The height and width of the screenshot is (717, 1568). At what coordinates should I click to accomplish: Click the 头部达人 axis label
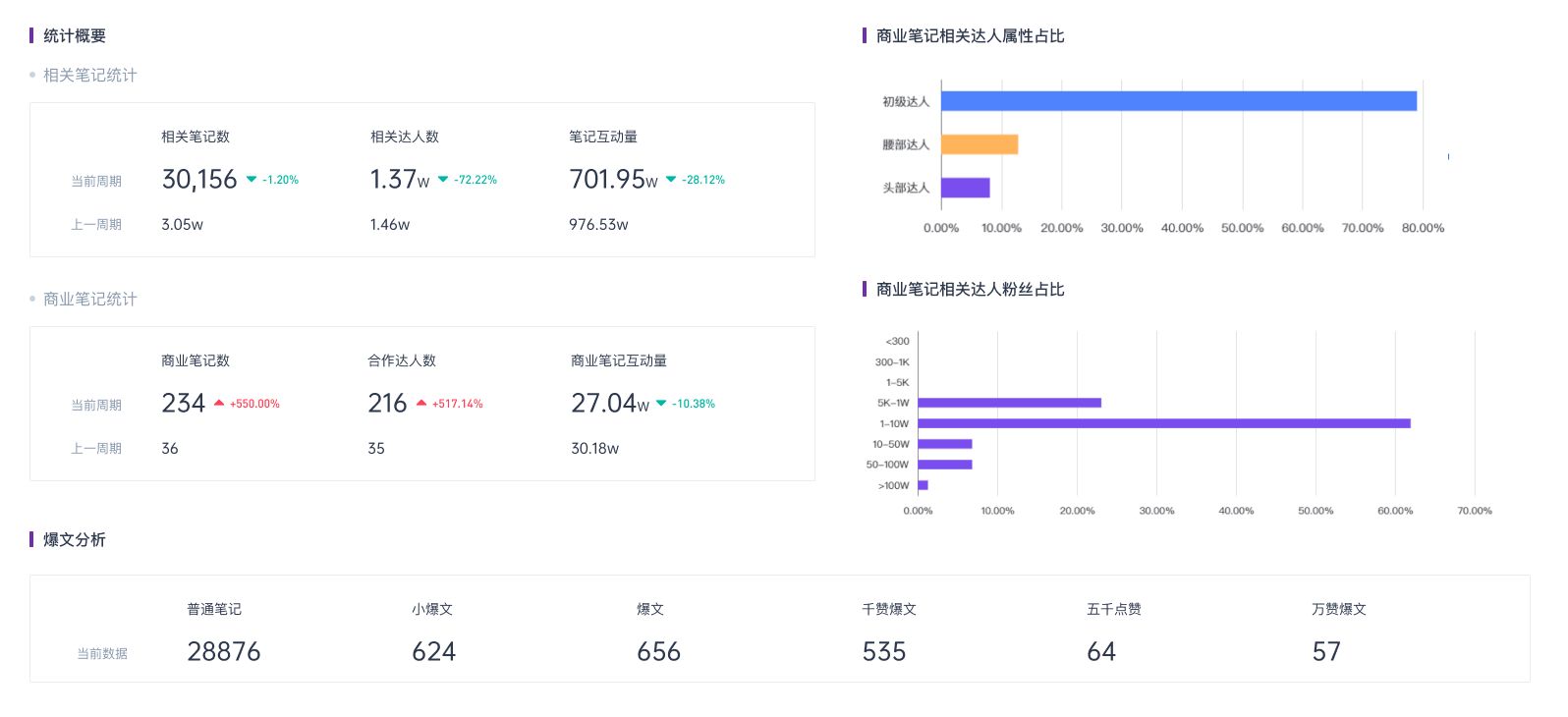[x=906, y=188]
